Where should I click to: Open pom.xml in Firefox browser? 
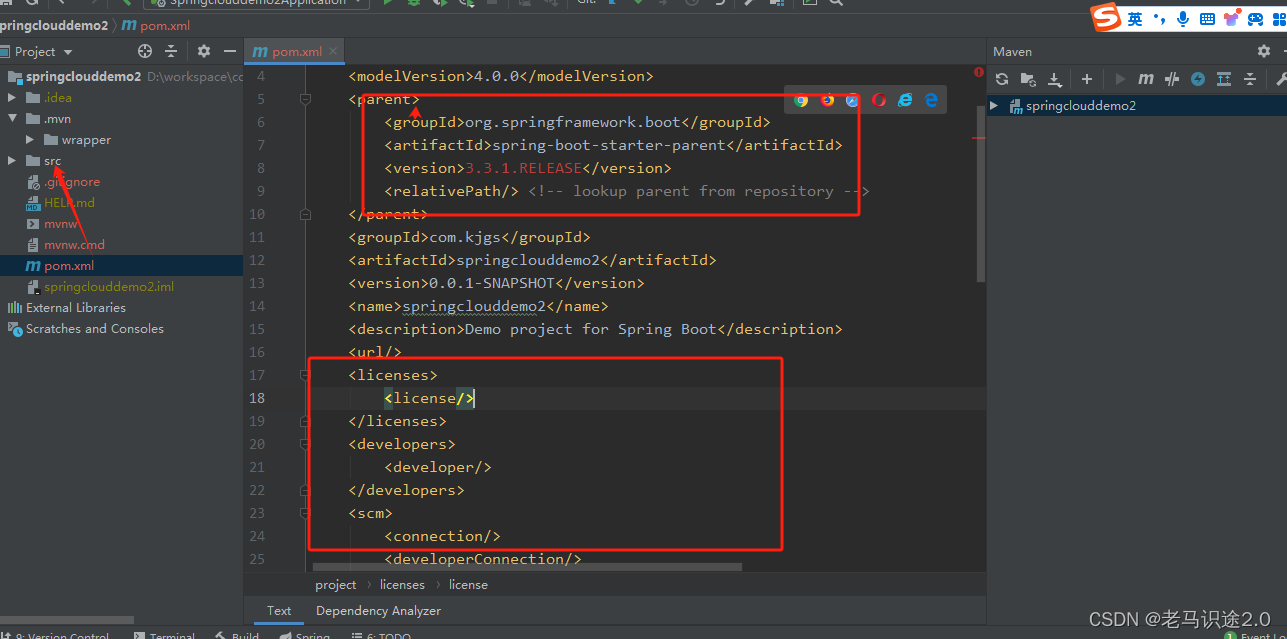(827, 100)
